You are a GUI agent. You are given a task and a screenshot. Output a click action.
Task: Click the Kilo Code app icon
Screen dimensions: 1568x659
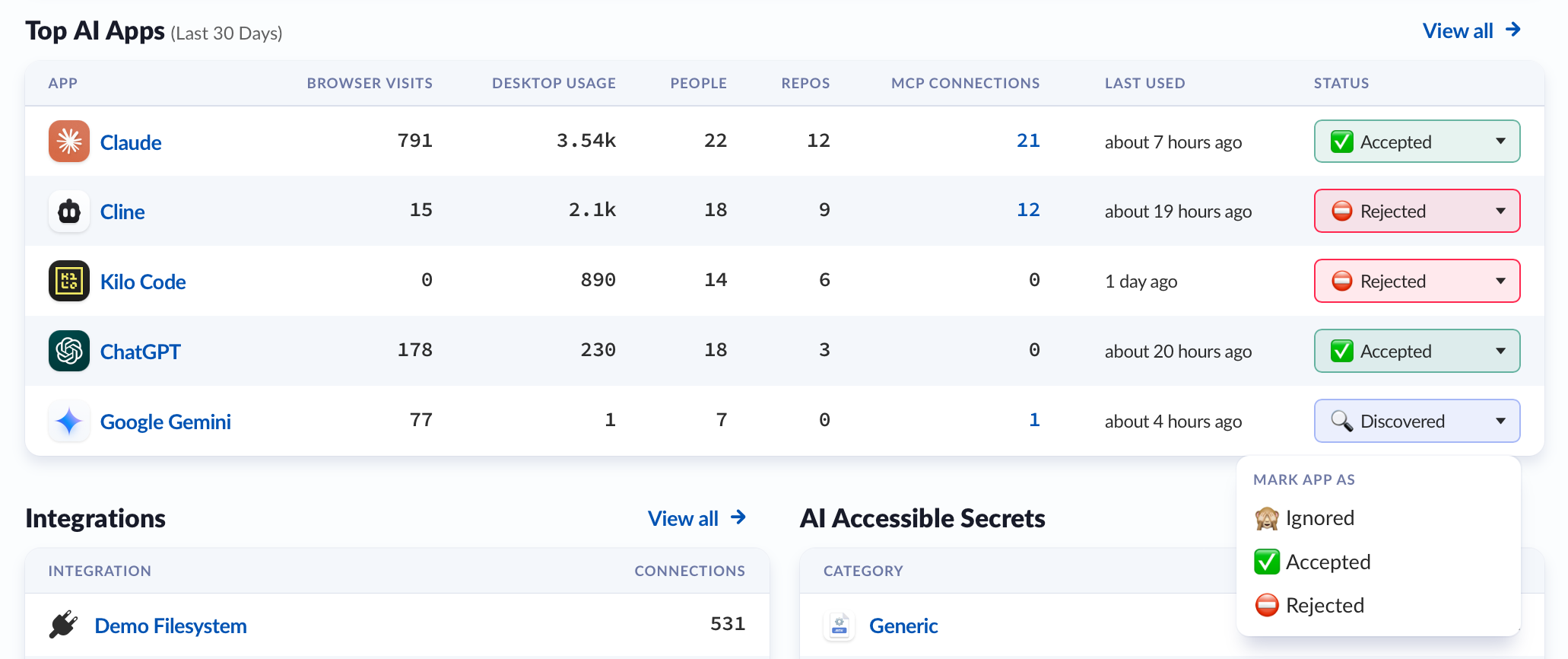click(x=69, y=281)
